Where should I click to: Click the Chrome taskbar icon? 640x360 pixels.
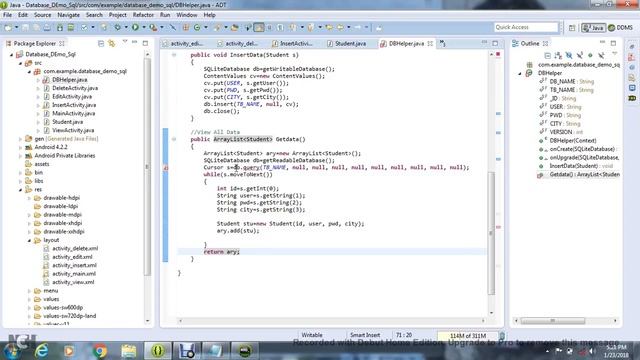pos(99,351)
